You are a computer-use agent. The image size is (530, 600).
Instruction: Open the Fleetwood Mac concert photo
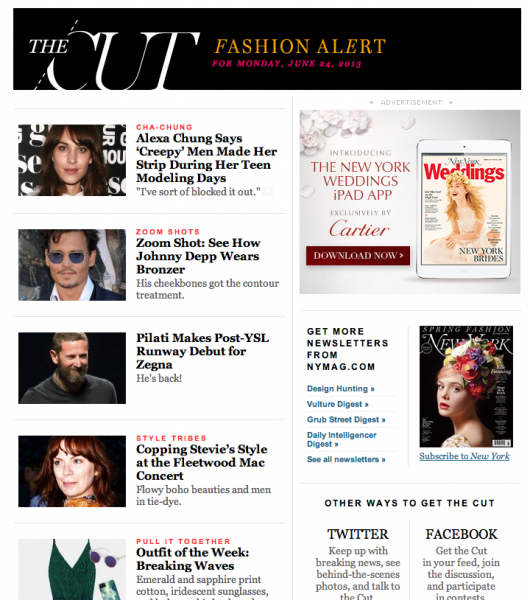coord(72,471)
